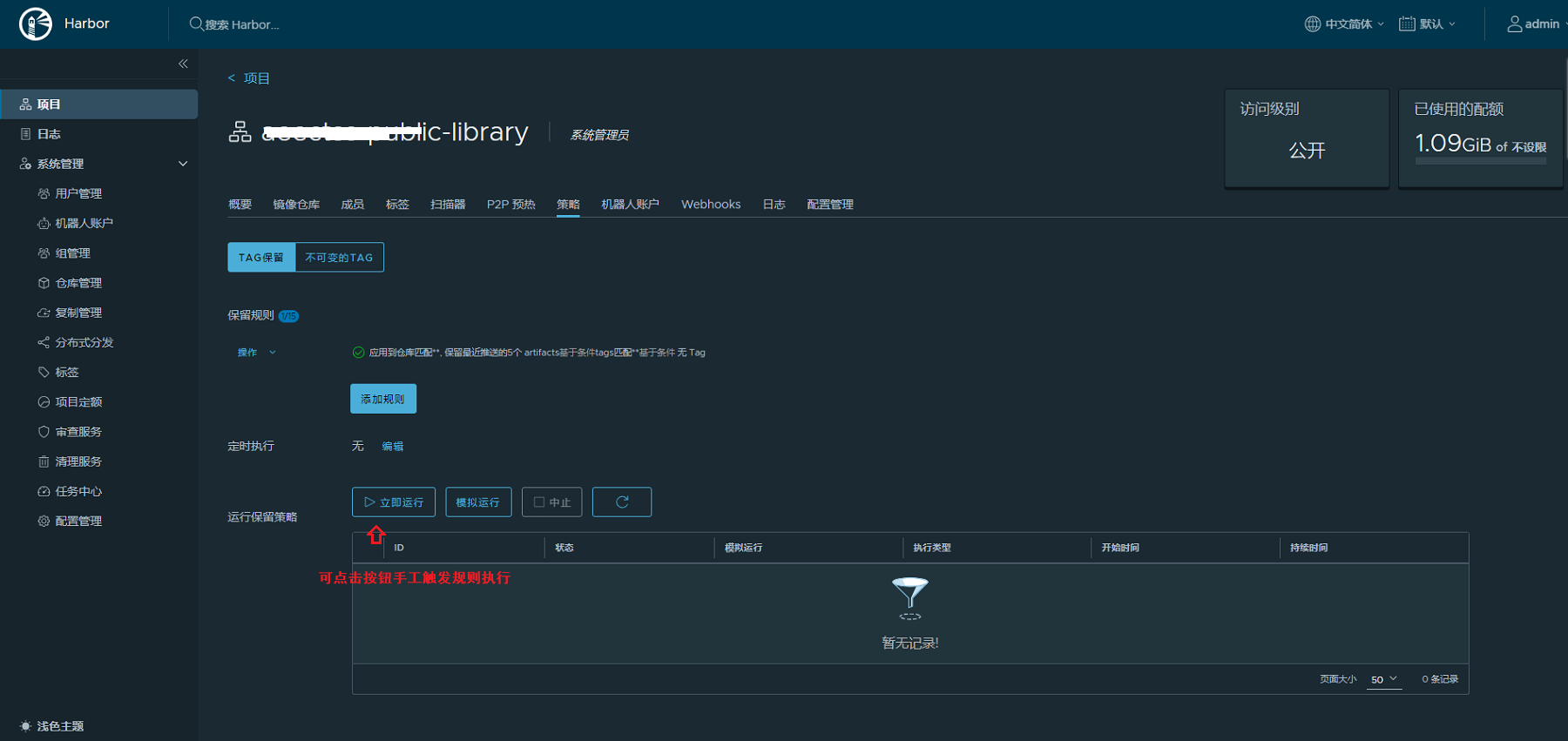Viewport: 1568px width, 741px height.
Task: Click the 持续时间 column header
Action: 1309,548
